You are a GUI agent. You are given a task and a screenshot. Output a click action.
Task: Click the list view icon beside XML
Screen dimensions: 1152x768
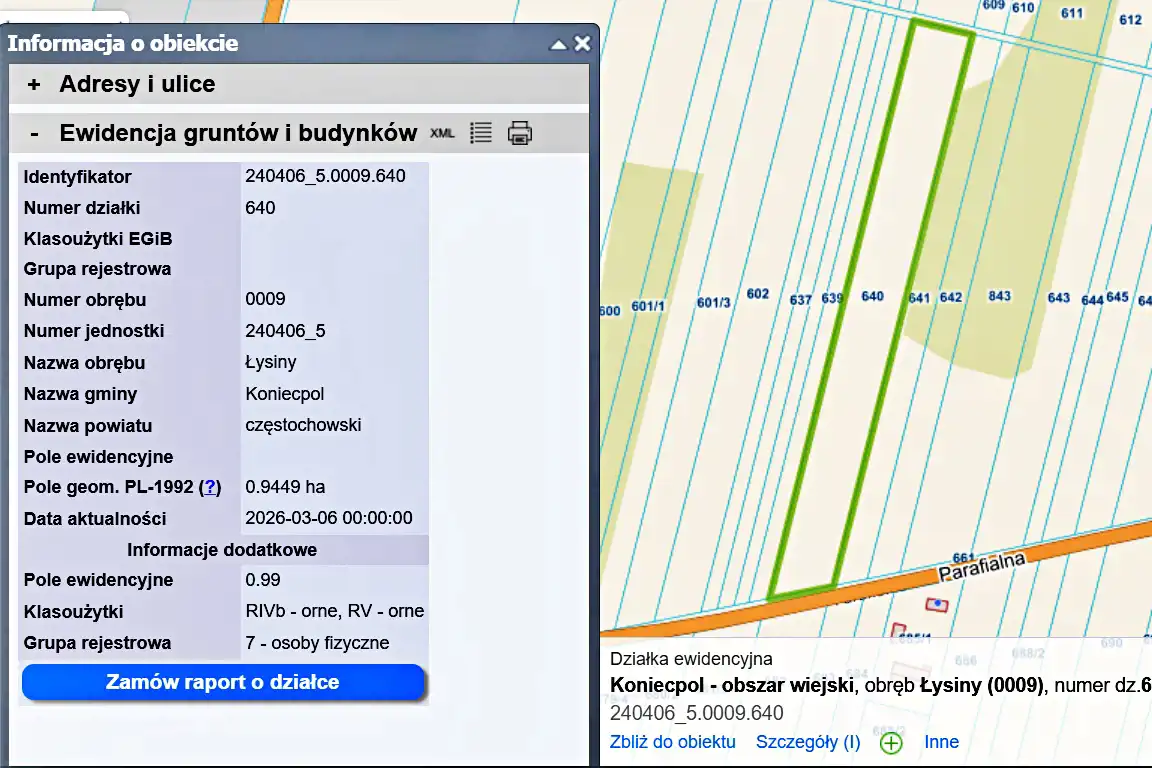pyautogui.click(x=481, y=133)
